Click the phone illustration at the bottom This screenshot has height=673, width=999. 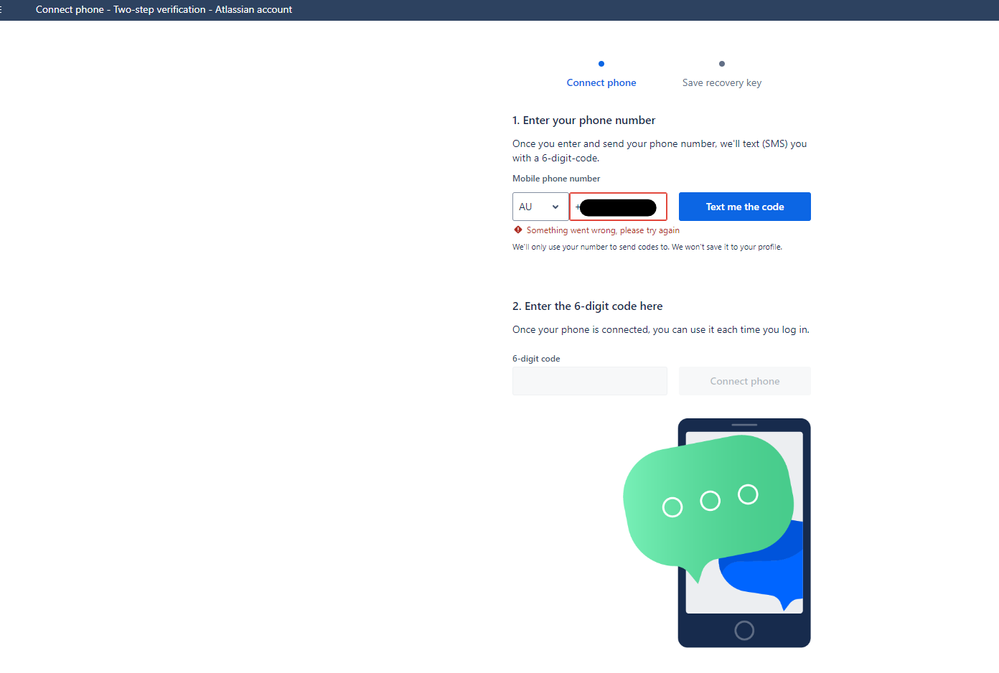click(x=744, y=532)
